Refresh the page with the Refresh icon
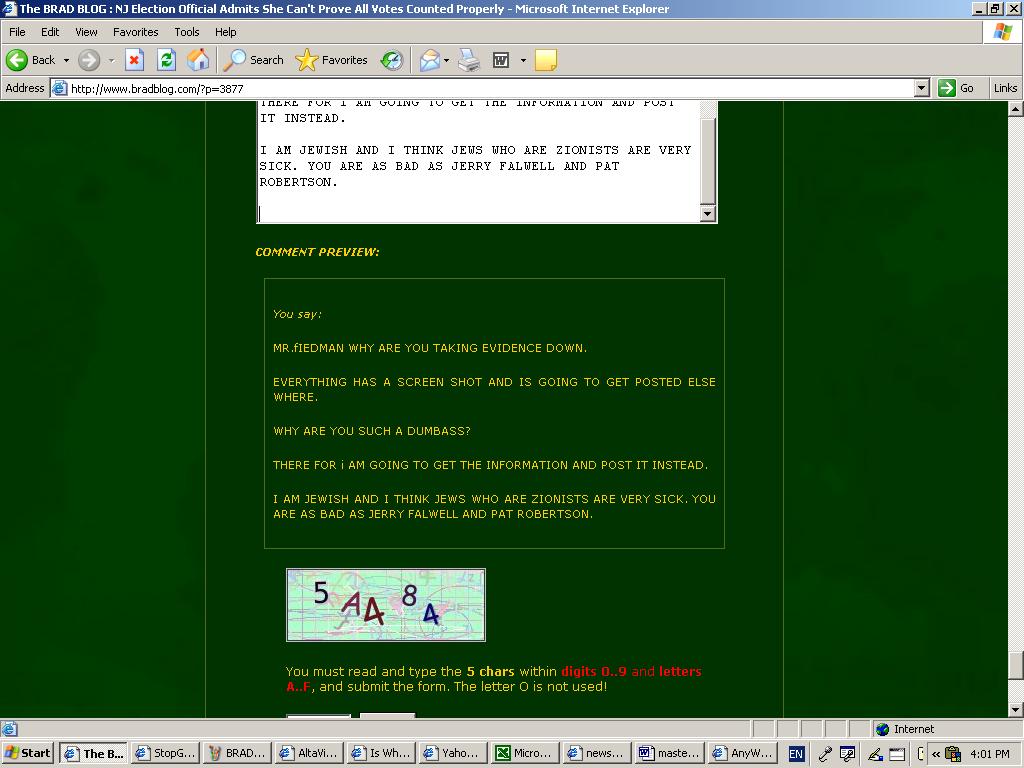This screenshot has width=1024, height=768. 166,60
